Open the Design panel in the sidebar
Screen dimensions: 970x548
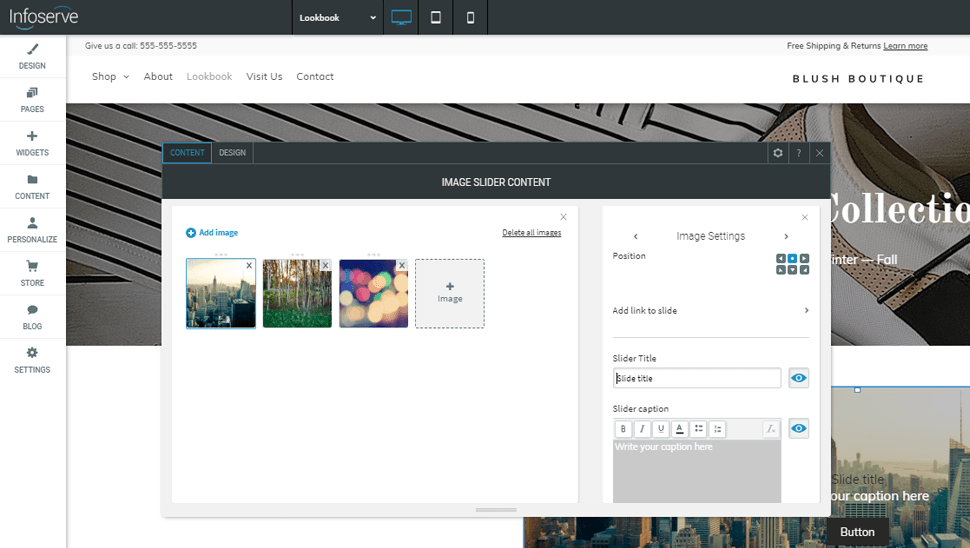pos(32,56)
